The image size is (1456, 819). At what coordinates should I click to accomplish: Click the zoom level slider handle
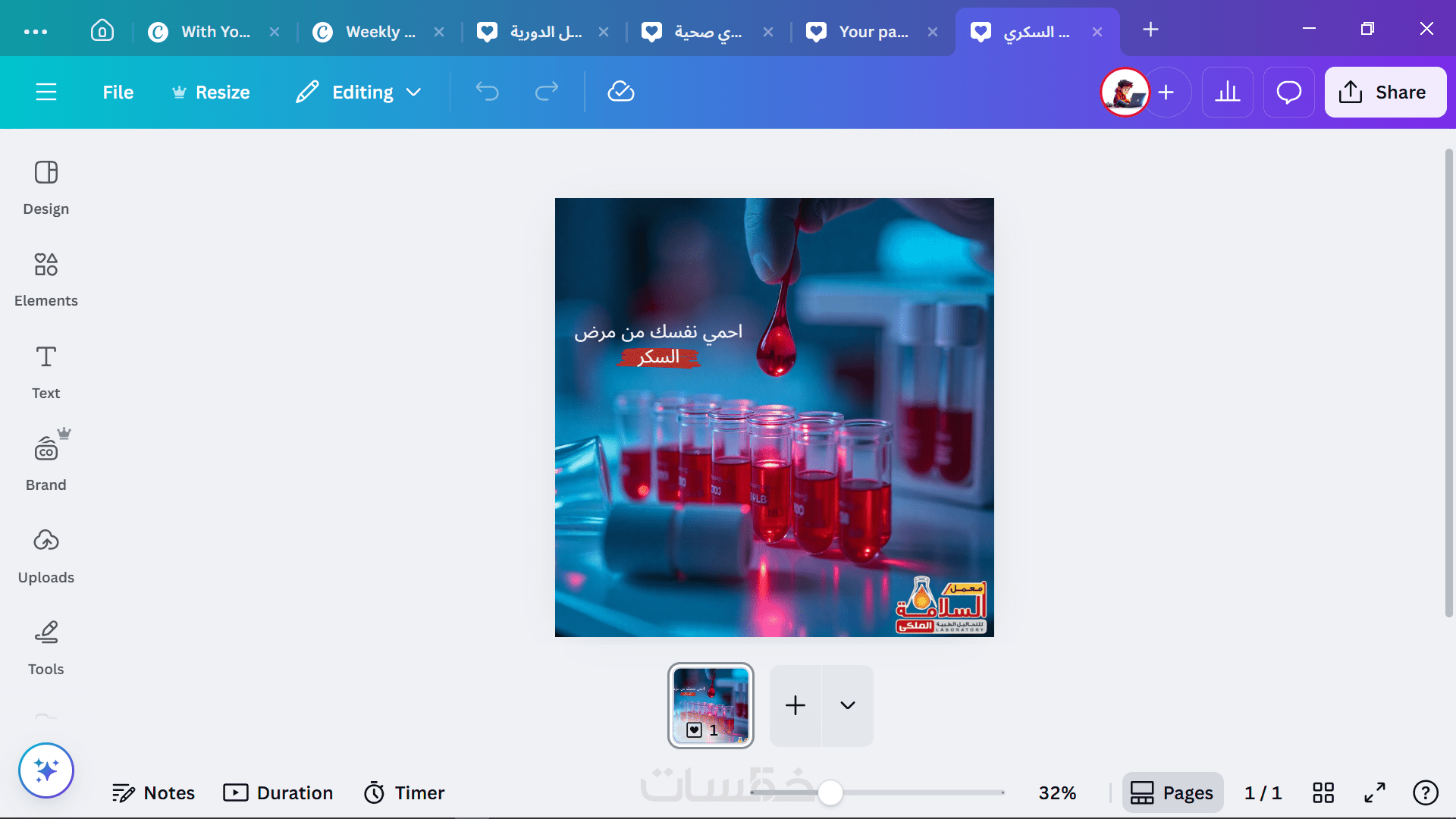pyautogui.click(x=830, y=792)
